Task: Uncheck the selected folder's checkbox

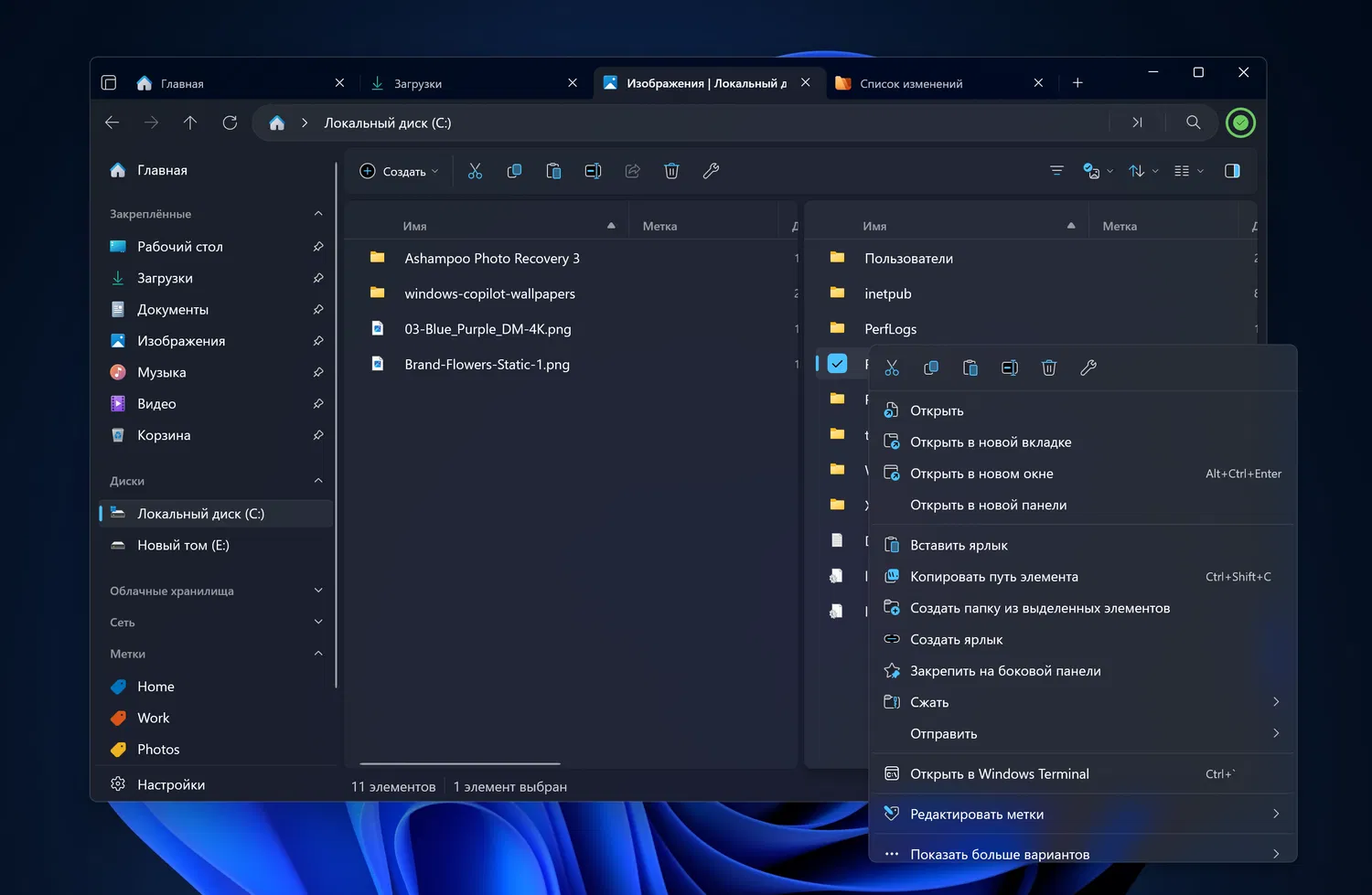Action: [837, 364]
